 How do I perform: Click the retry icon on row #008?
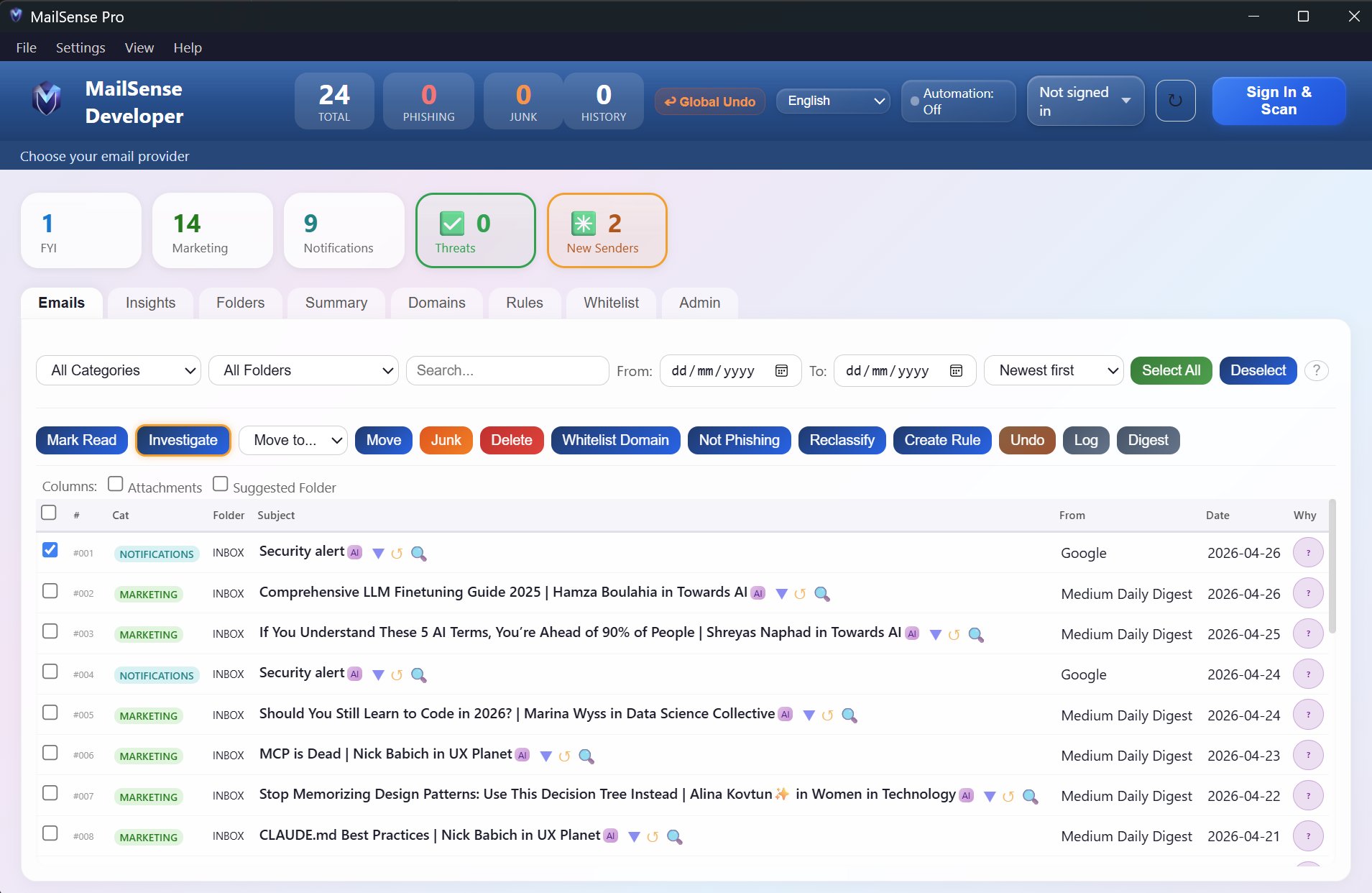point(653,837)
